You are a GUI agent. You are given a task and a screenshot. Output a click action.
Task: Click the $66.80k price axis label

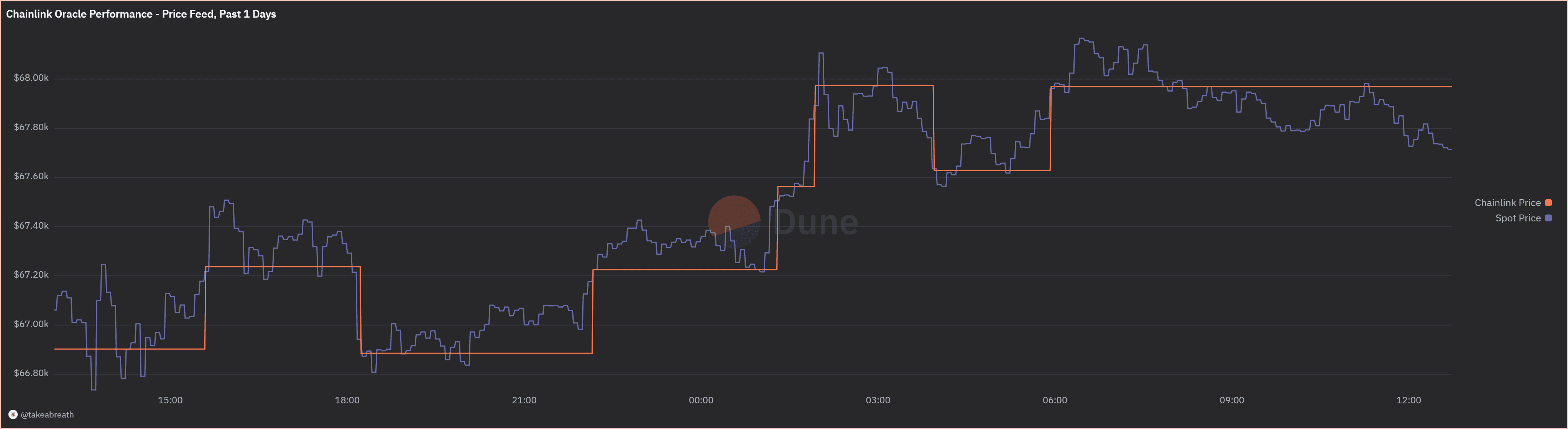coord(31,373)
